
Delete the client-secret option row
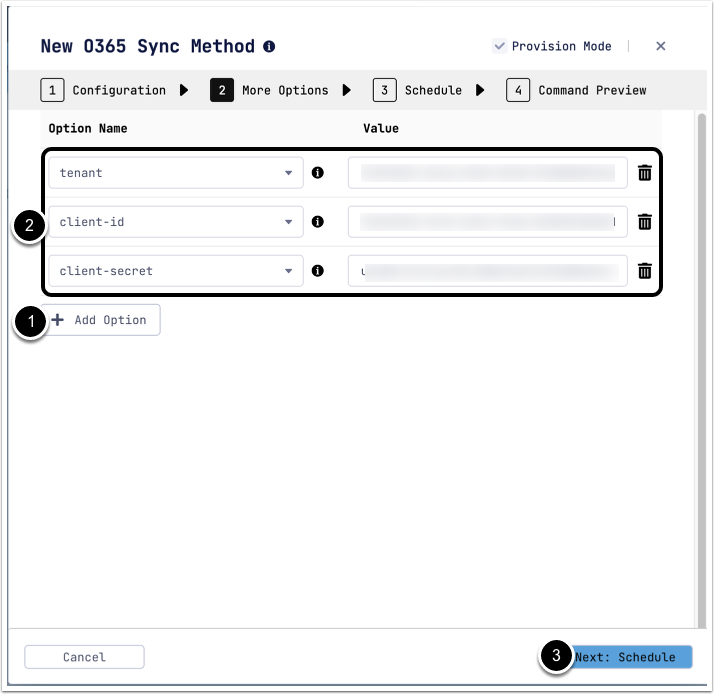[644, 271]
